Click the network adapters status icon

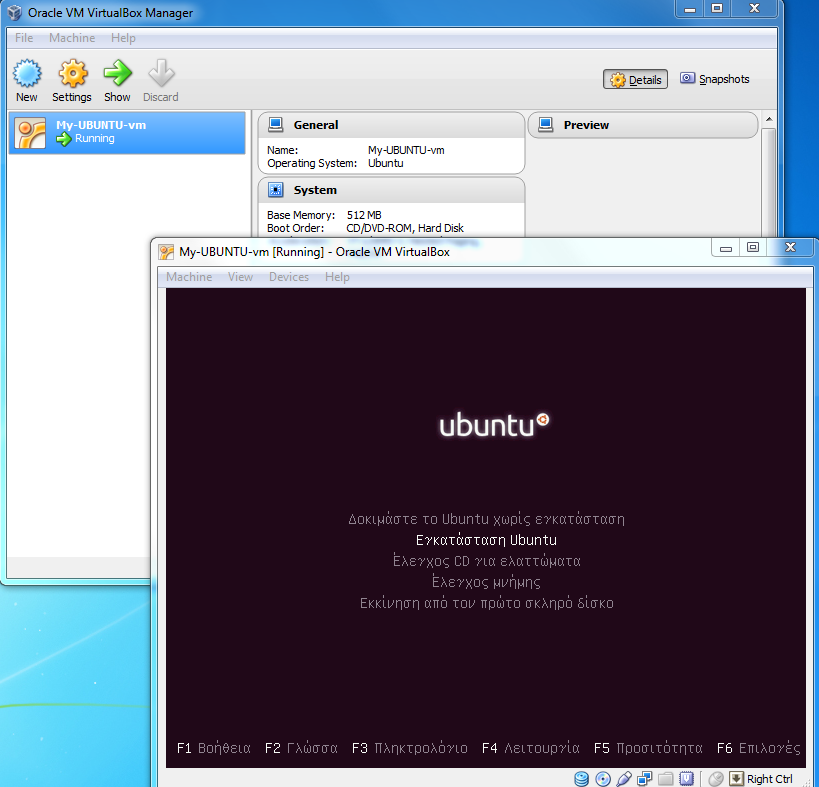[x=645, y=779]
